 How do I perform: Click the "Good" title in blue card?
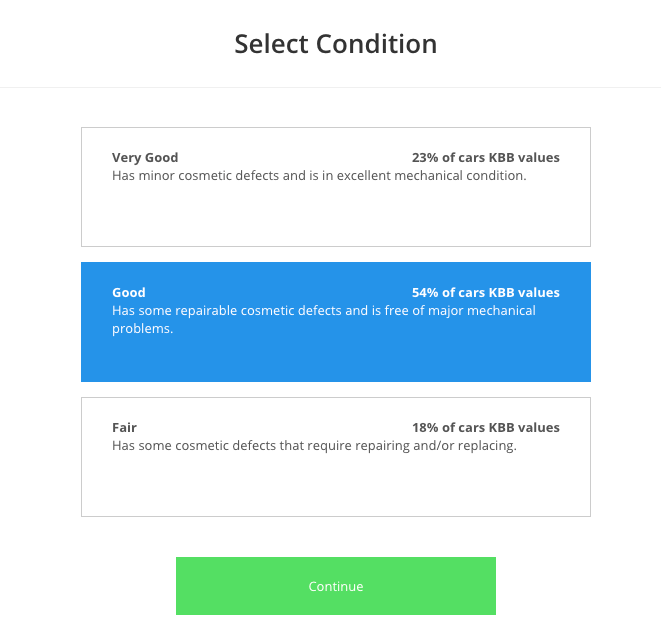pyautogui.click(x=129, y=292)
